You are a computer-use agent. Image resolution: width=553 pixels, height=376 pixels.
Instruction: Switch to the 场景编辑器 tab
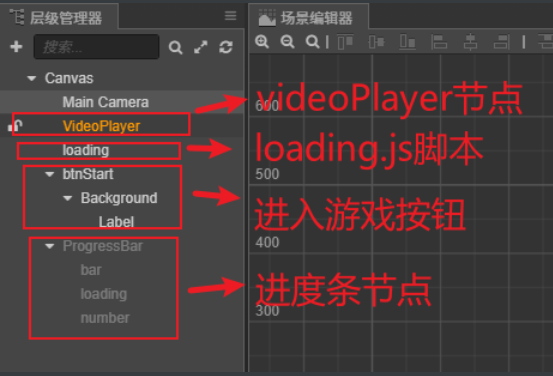(x=309, y=18)
